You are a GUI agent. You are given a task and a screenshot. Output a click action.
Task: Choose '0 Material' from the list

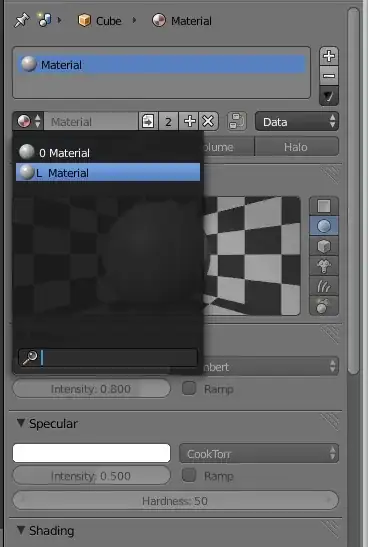pyautogui.click(x=108, y=152)
